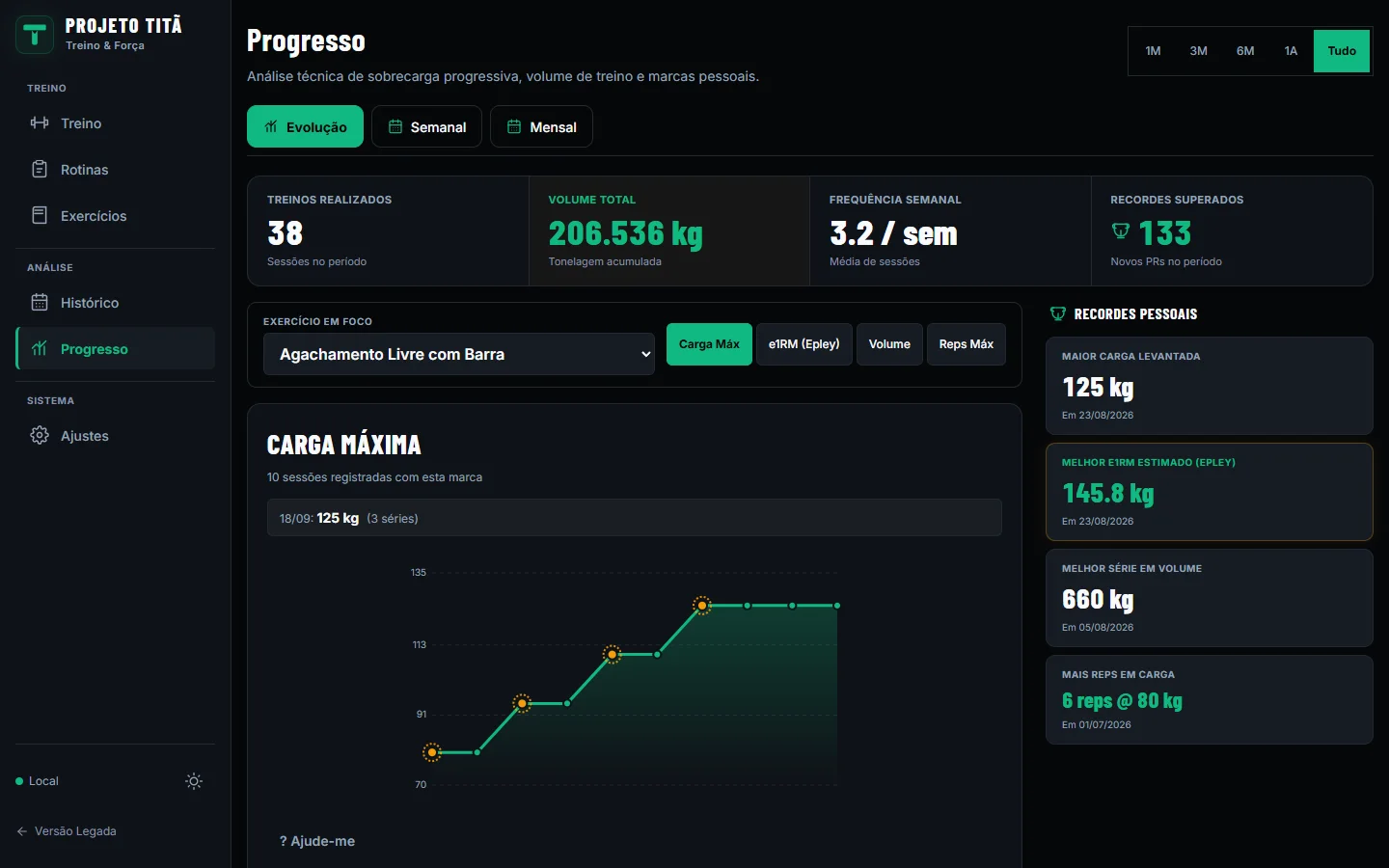This screenshot has height=868, width=1389.
Task: Click trophy icon next to Recordes Pessoais
Action: click(1058, 313)
